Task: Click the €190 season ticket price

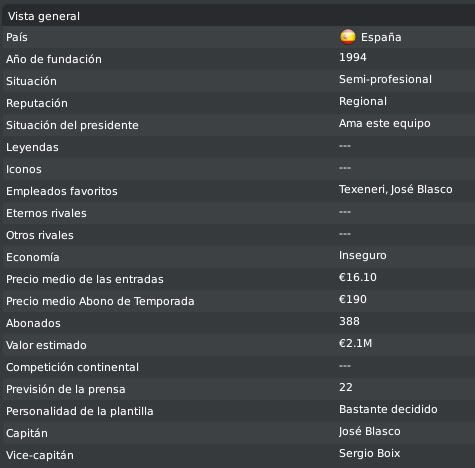Action: point(353,299)
